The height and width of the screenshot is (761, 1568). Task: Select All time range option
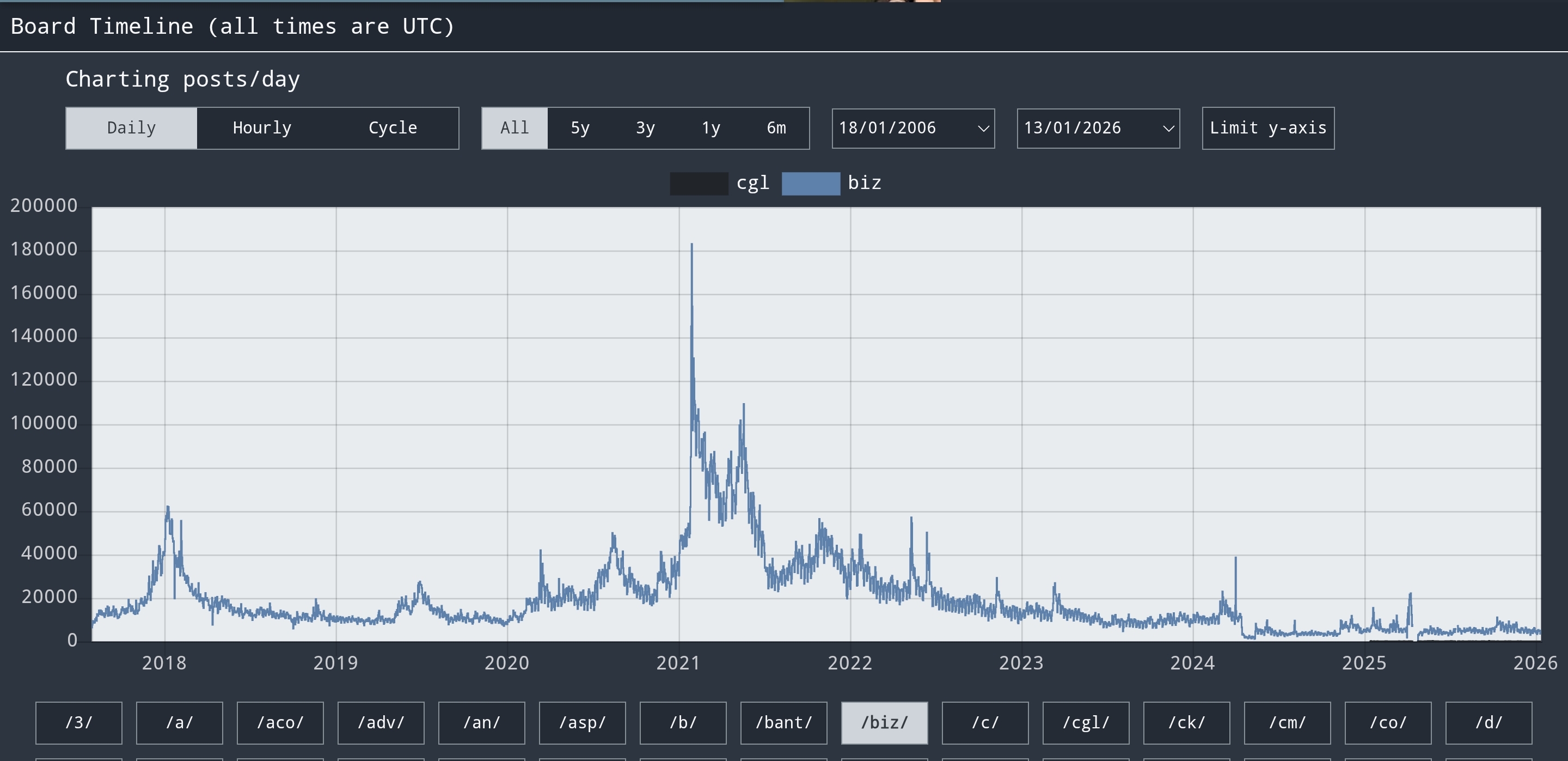coord(514,128)
